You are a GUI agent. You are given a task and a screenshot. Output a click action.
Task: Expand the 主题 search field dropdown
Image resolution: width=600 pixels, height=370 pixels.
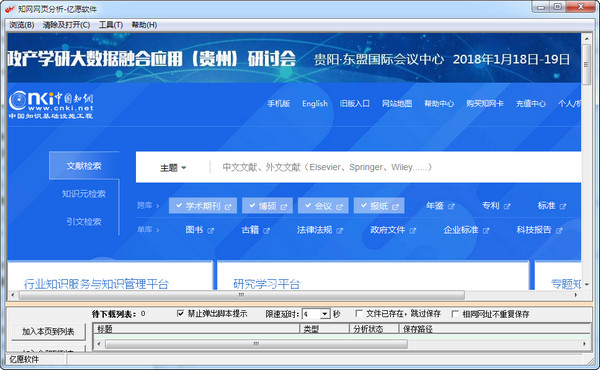pos(173,168)
